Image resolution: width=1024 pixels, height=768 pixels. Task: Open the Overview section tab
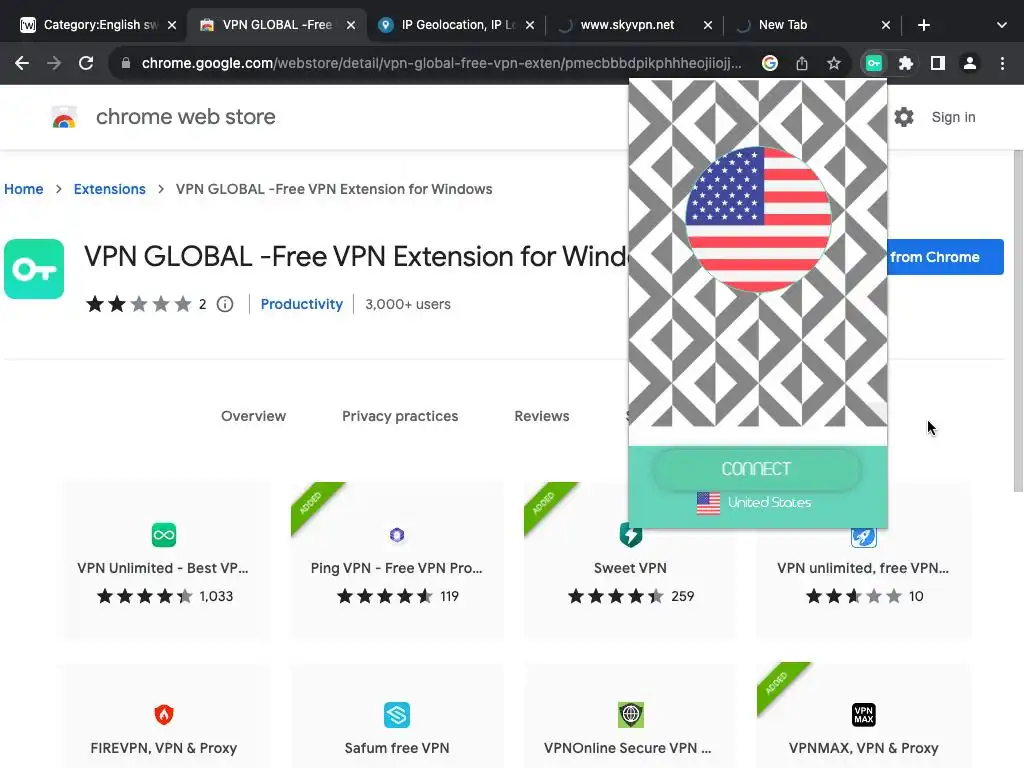253,416
